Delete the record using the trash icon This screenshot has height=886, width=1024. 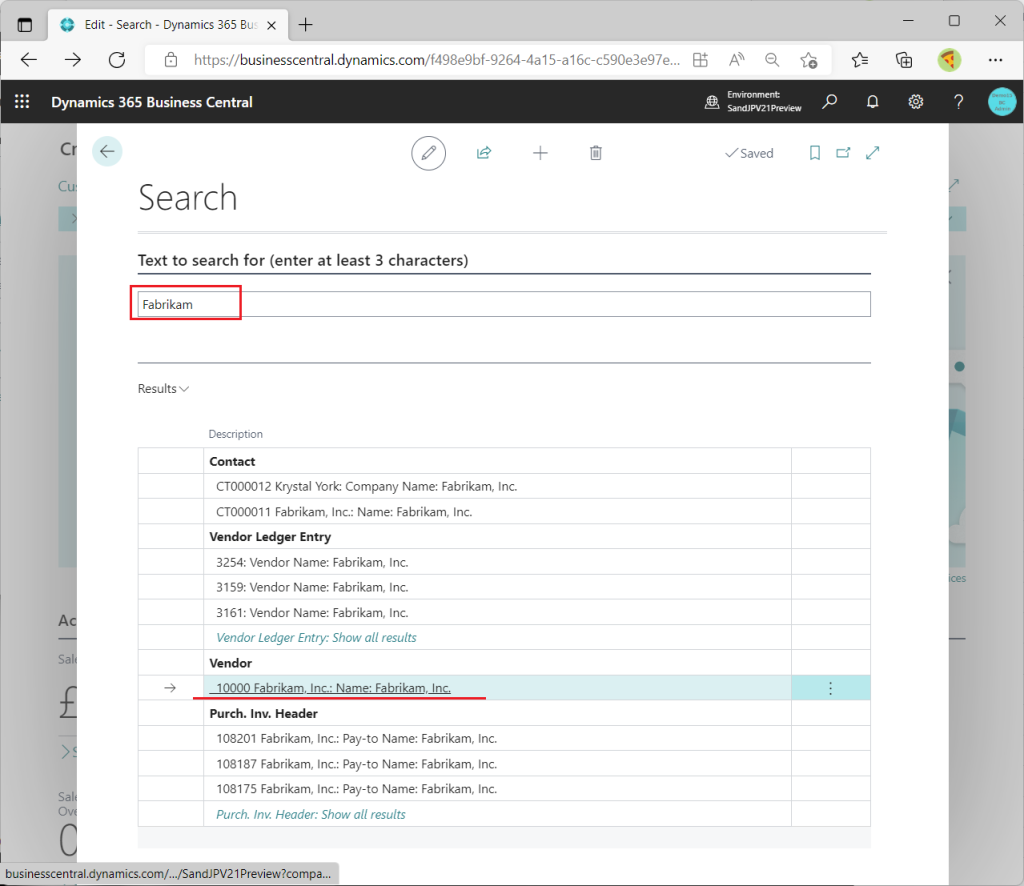point(596,153)
